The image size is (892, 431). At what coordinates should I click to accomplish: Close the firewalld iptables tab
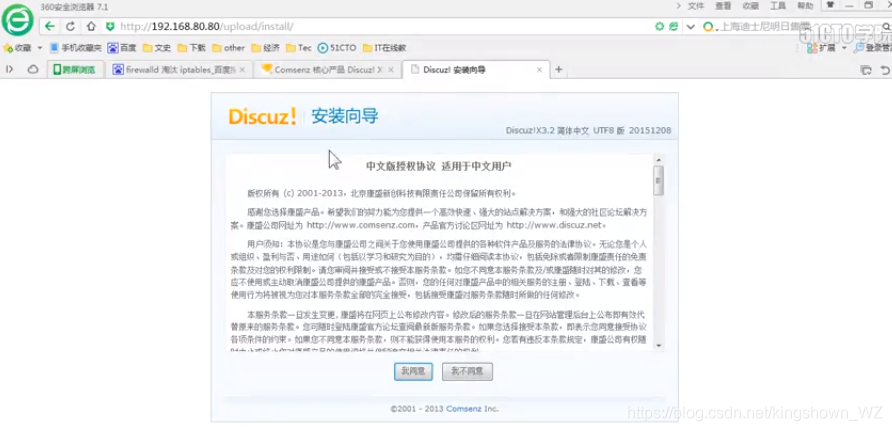click(x=242, y=70)
